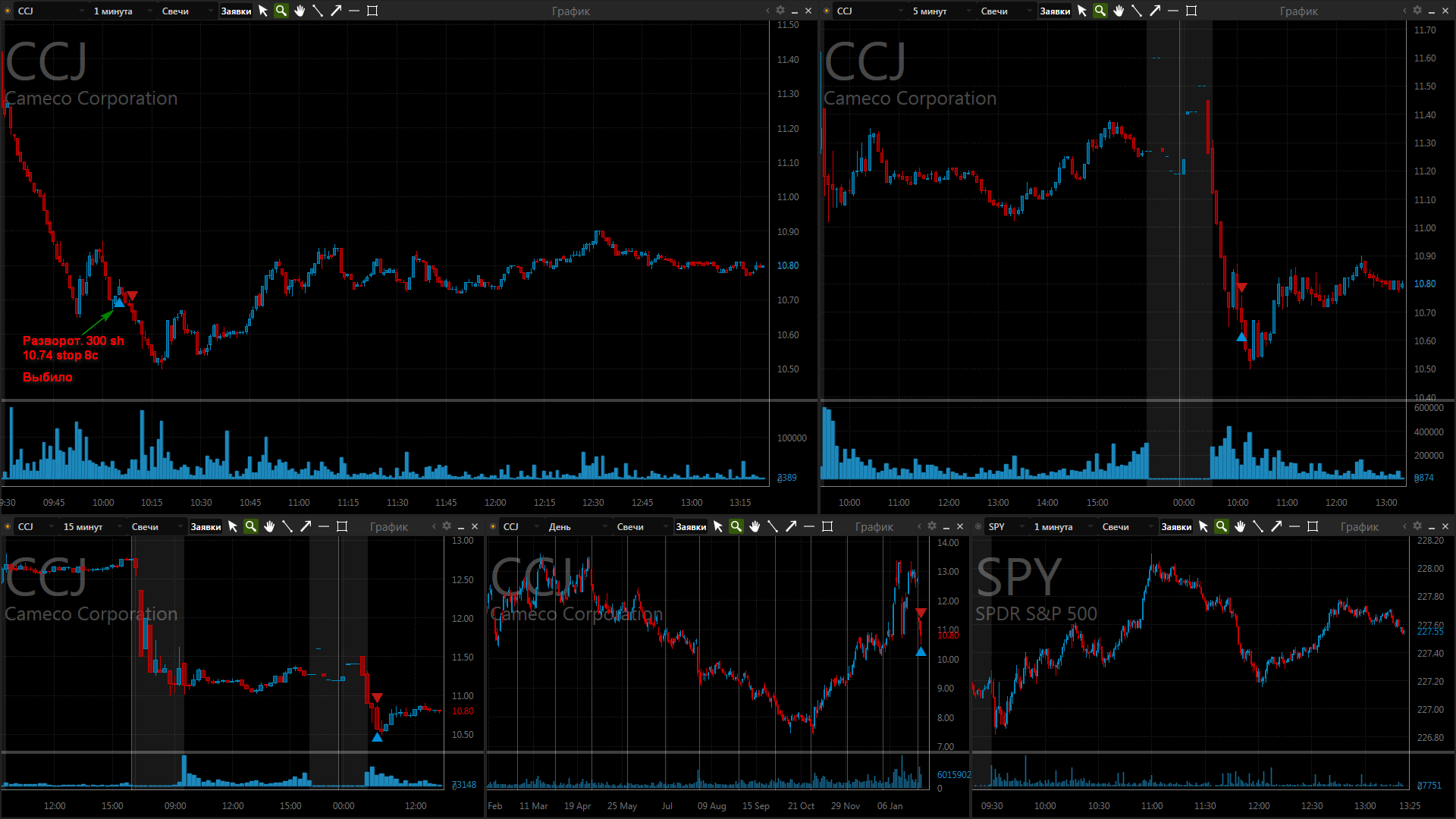Image resolution: width=1456 pixels, height=819 pixels.
Task: Open the Свечи chart-type dropdown in 1-minute CCJ chart
Action: click(187, 11)
